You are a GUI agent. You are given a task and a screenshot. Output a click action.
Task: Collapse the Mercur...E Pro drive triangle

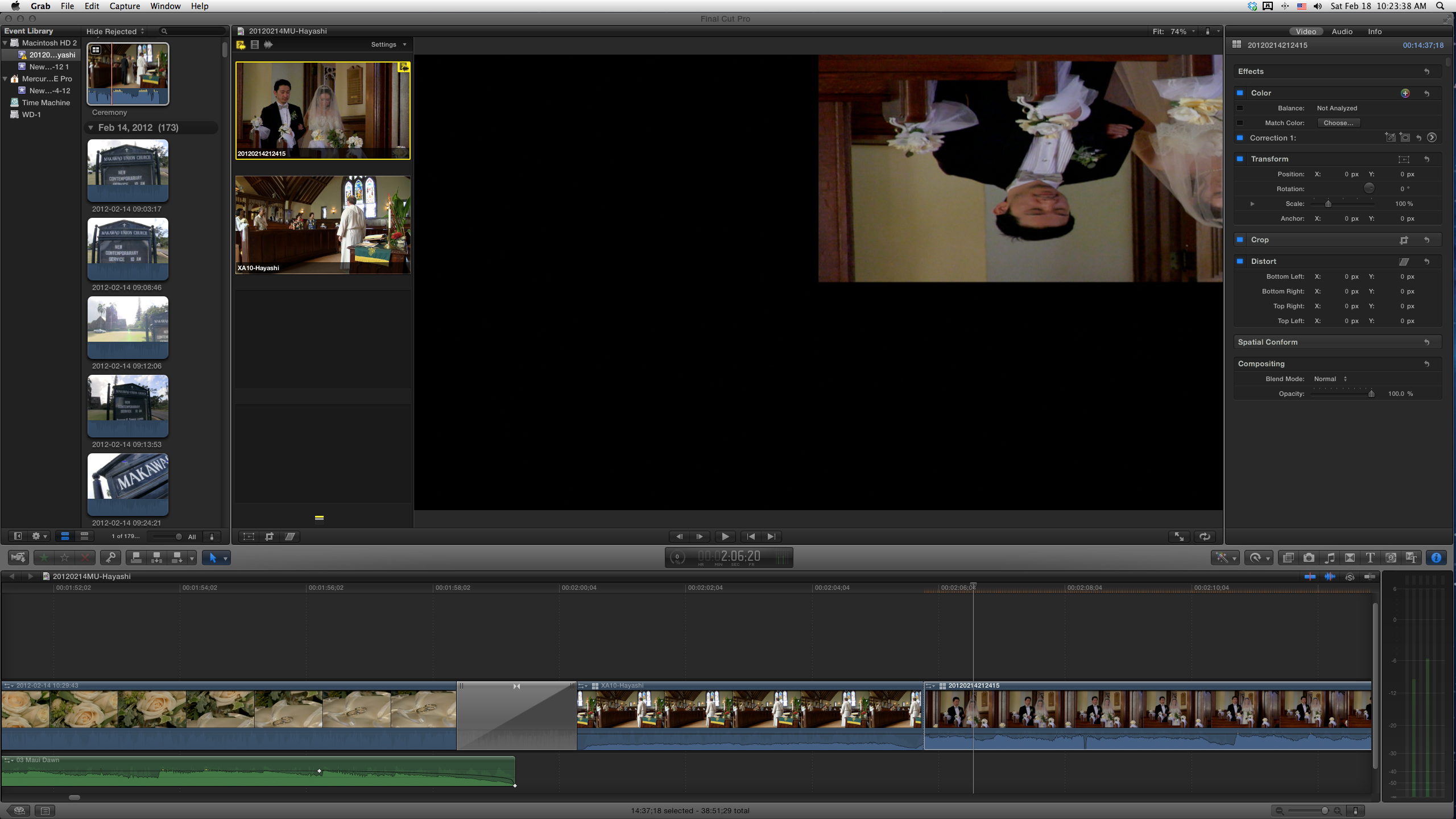click(x=5, y=78)
